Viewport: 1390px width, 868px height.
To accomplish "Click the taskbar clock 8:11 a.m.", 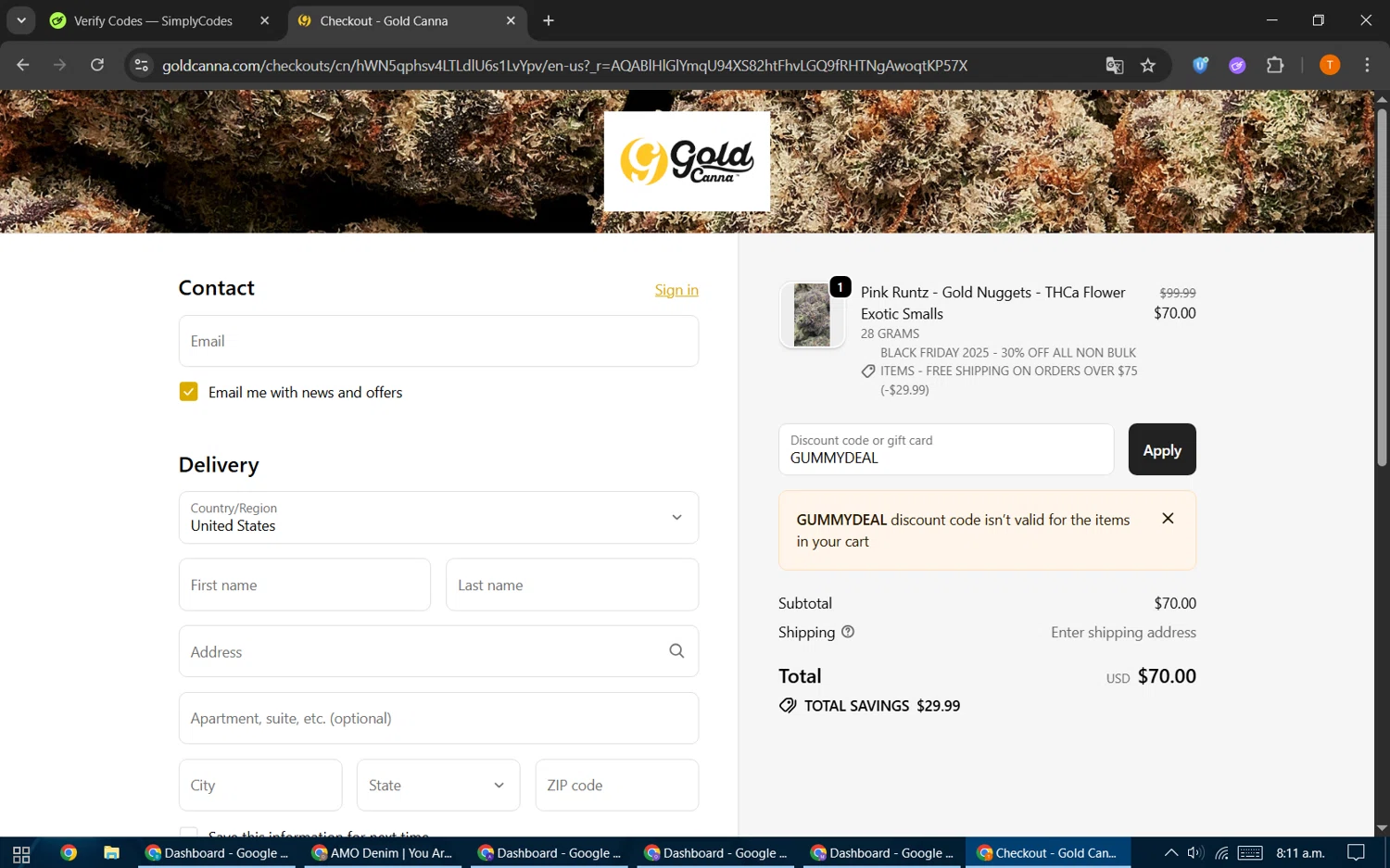I will (x=1300, y=853).
